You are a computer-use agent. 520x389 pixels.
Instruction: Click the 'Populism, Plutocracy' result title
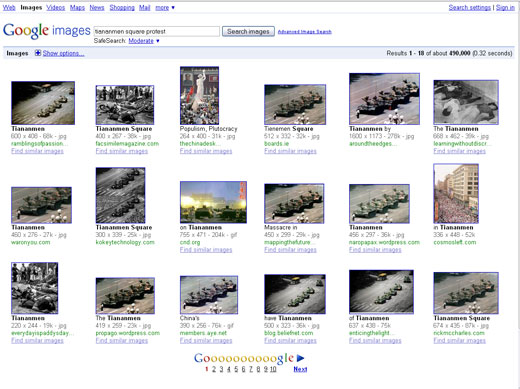[209, 129]
